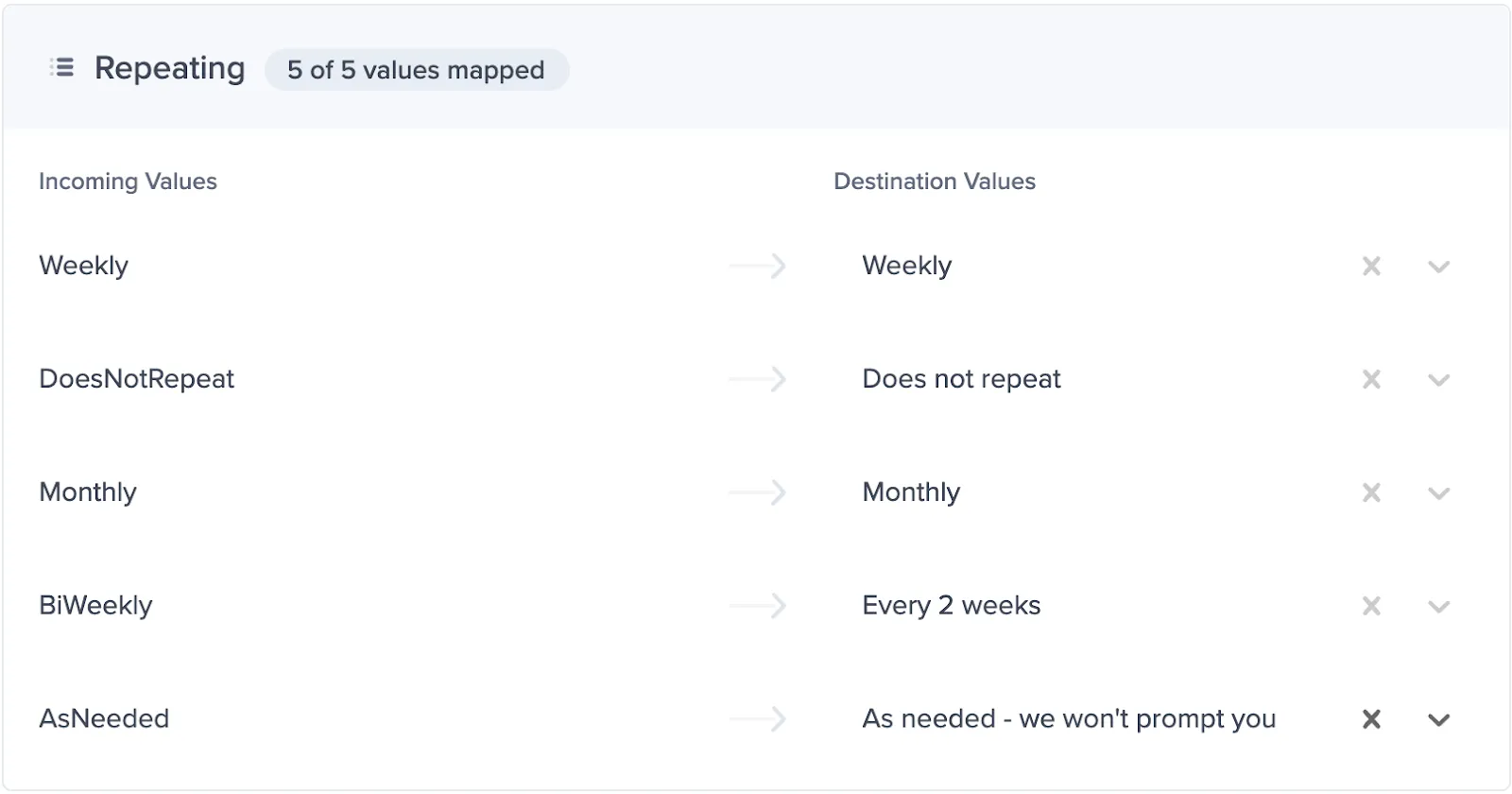Remove the Every 2 weeks mapping
The image size is (1512, 794).
(x=1371, y=606)
